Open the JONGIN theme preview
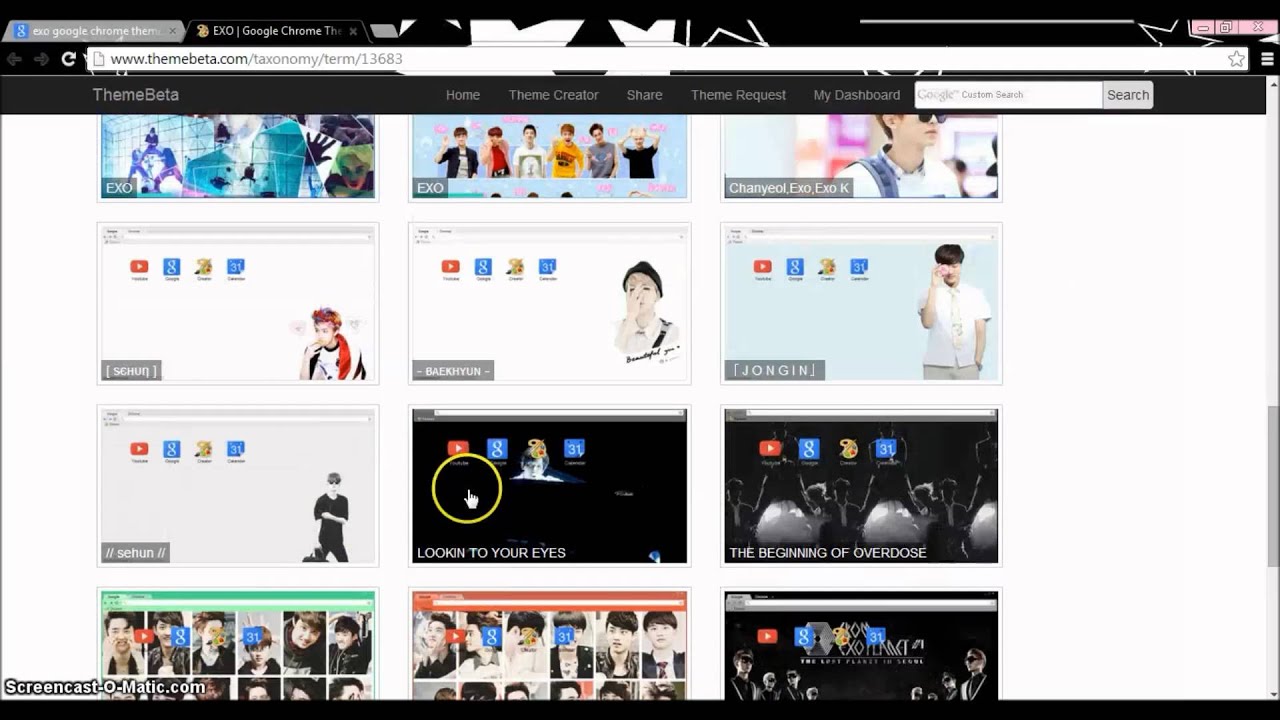This screenshot has width=1280, height=720. (861, 303)
